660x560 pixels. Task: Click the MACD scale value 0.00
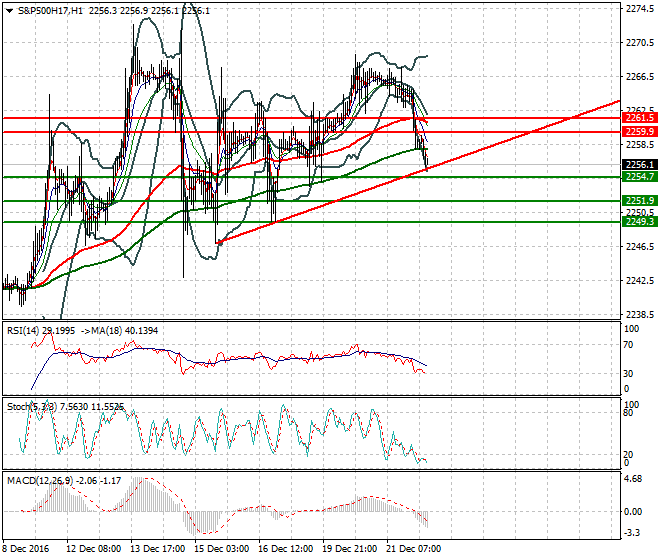point(633,512)
